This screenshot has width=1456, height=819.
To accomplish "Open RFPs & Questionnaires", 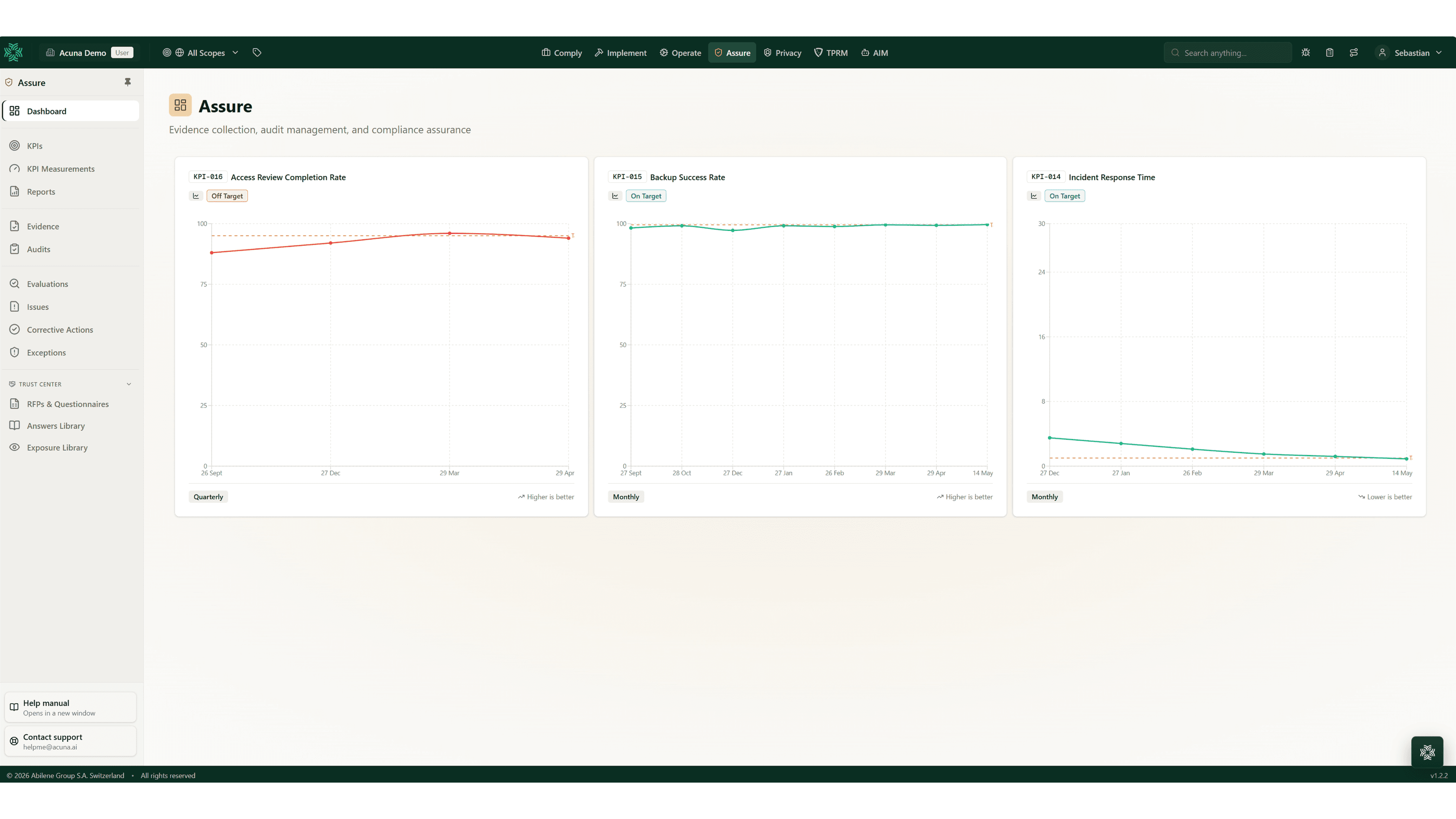I will (71, 404).
